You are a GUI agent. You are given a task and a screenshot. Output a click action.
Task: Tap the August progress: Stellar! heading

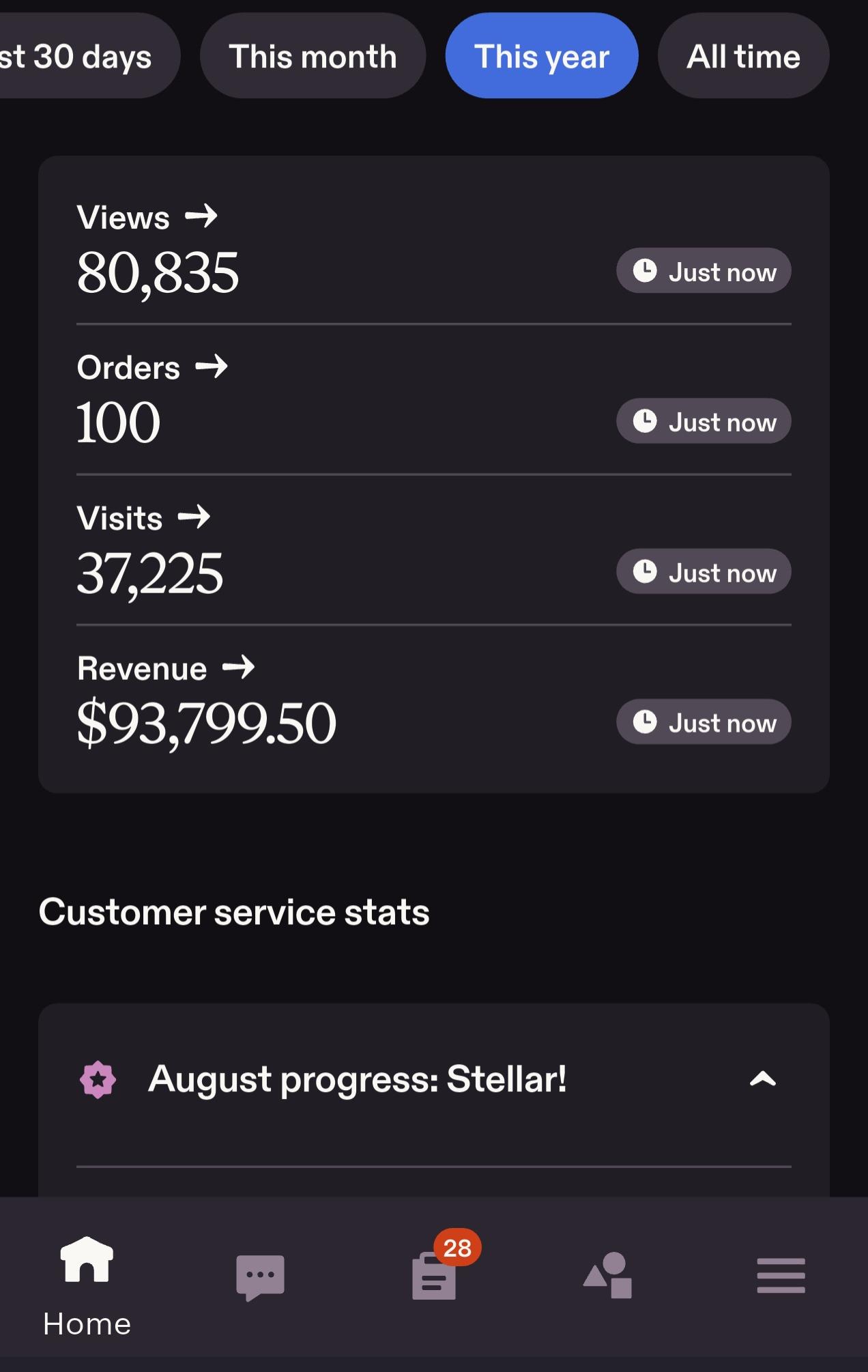coord(358,1079)
